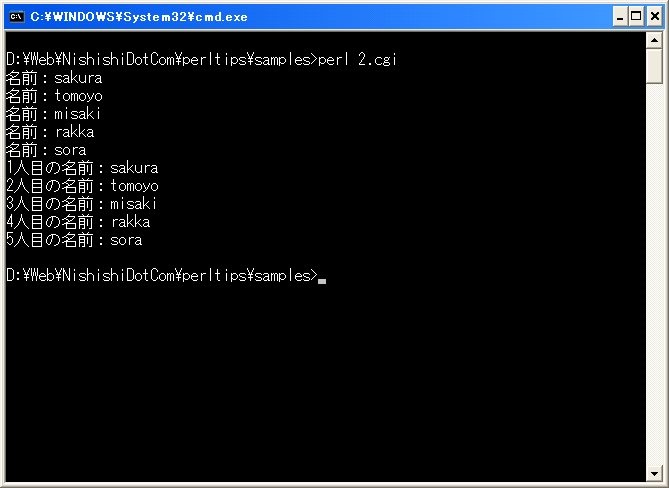Close the cmd.exe window
Viewport: 669px width, 488px height.
tap(654, 17)
